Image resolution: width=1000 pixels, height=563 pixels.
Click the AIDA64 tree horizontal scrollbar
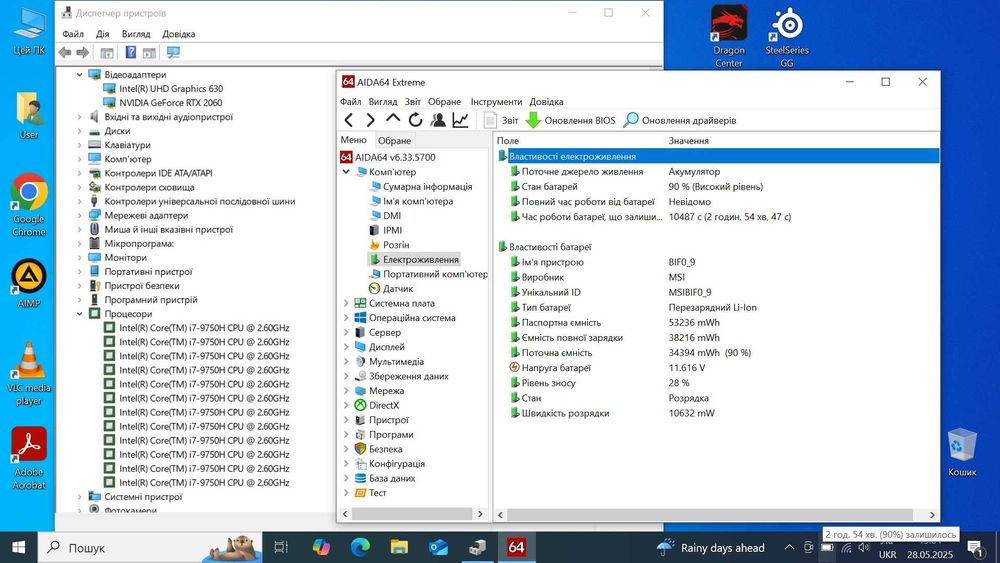[x=412, y=514]
